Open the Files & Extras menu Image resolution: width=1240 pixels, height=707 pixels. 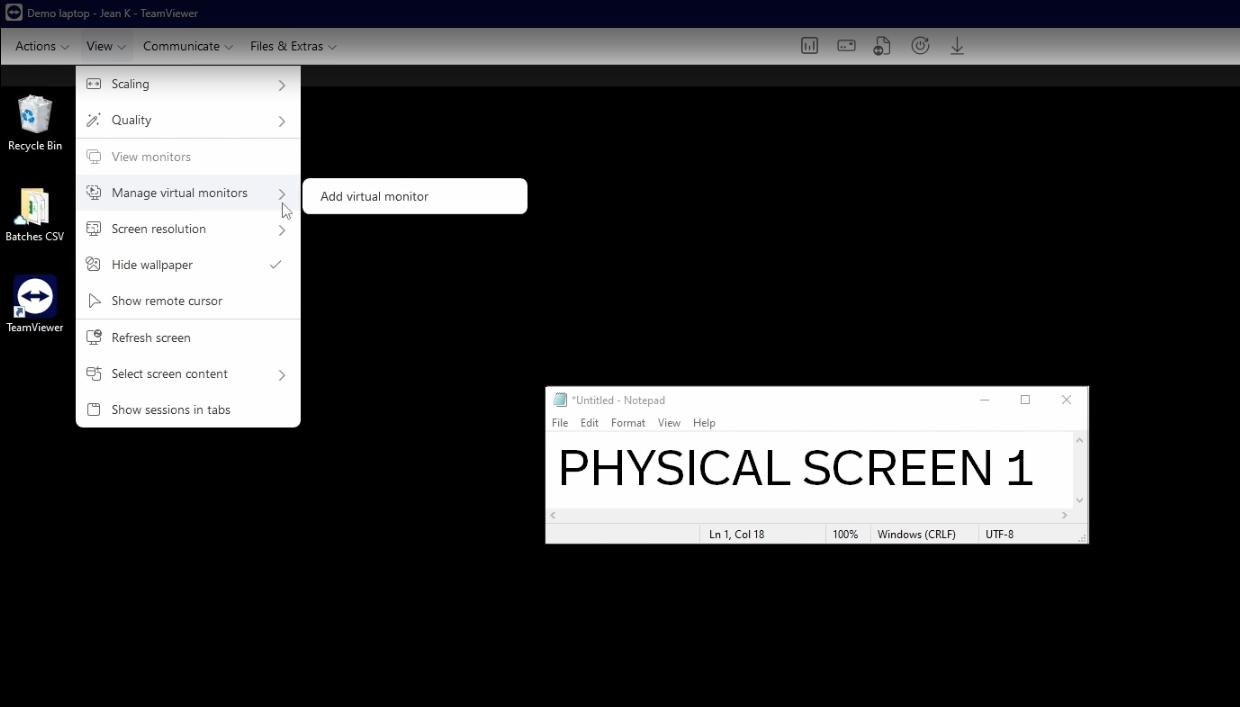click(x=293, y=46)
